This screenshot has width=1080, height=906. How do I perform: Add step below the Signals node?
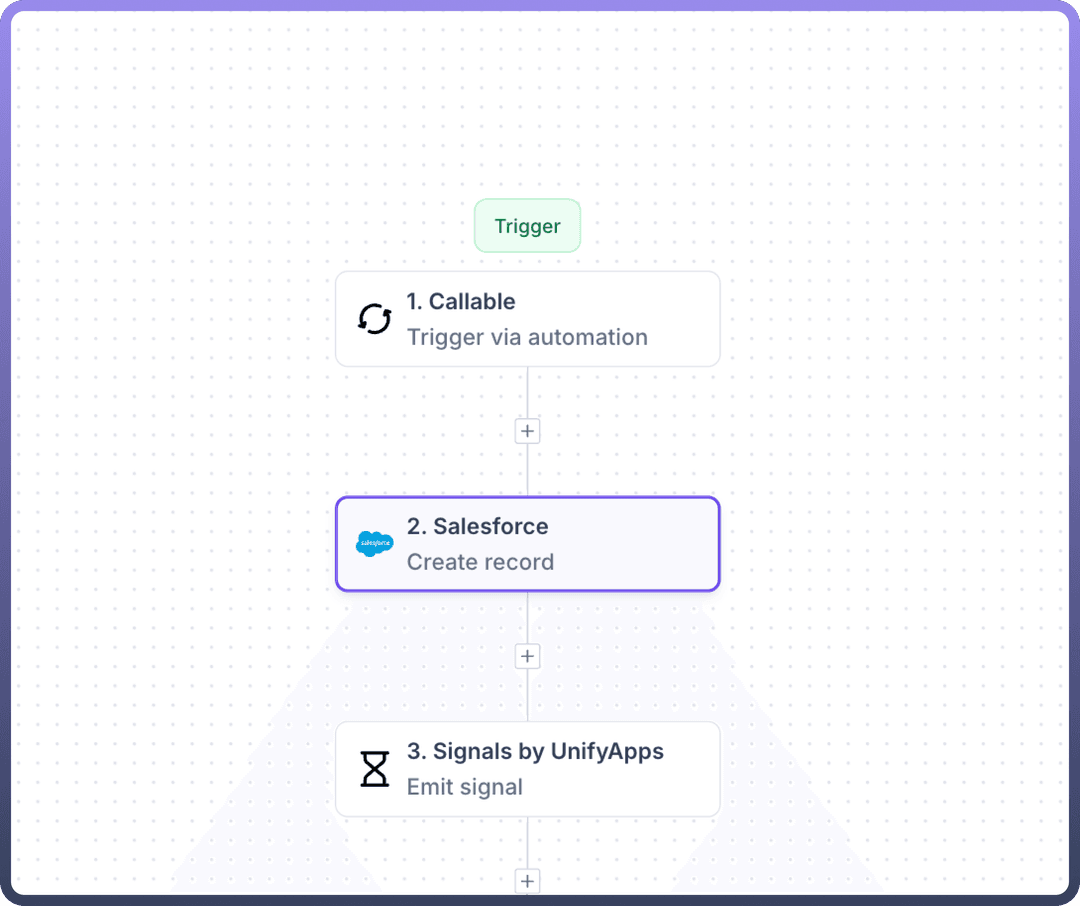527,881
